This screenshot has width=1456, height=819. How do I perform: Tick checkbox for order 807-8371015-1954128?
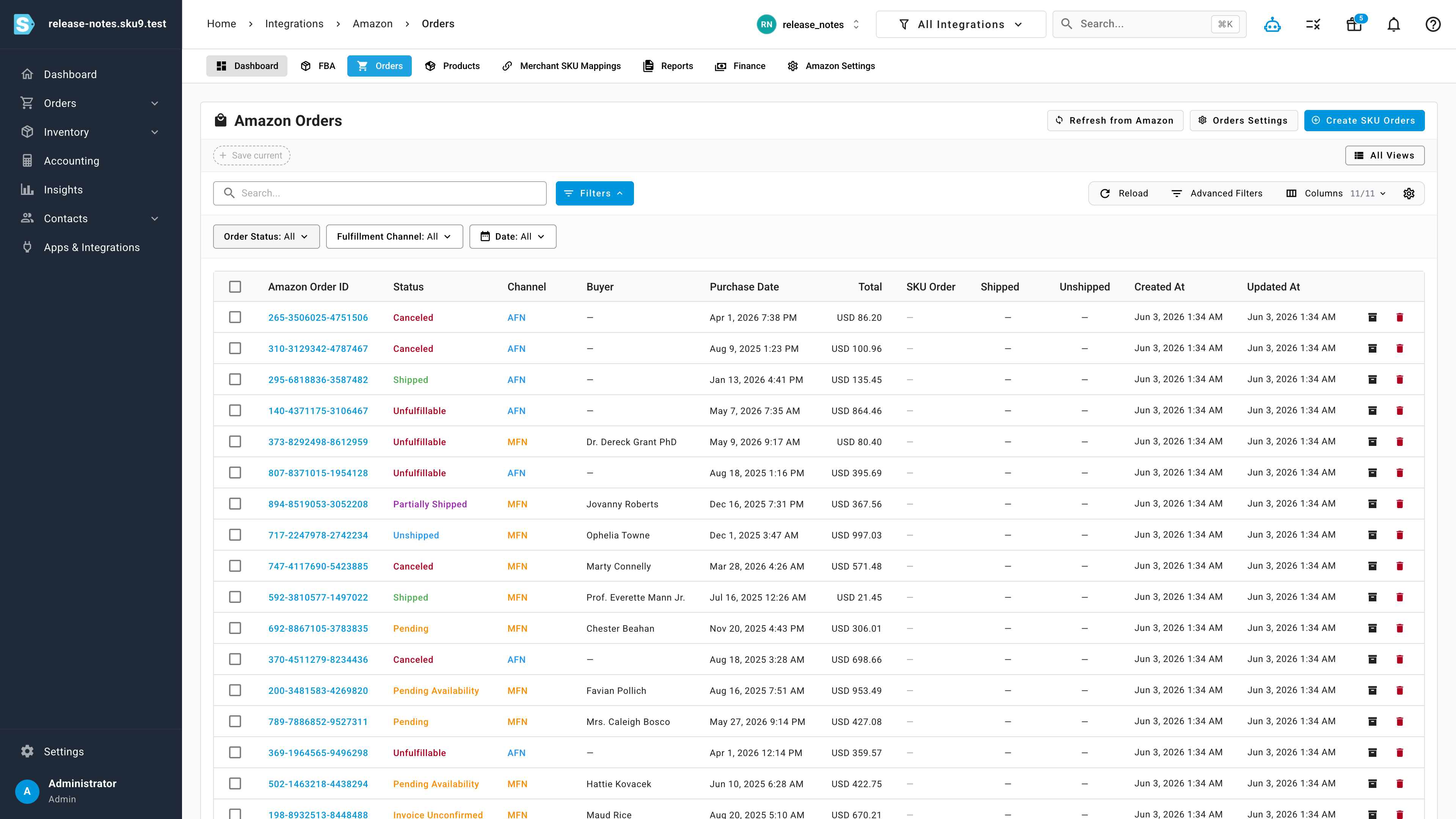(235, 472)
